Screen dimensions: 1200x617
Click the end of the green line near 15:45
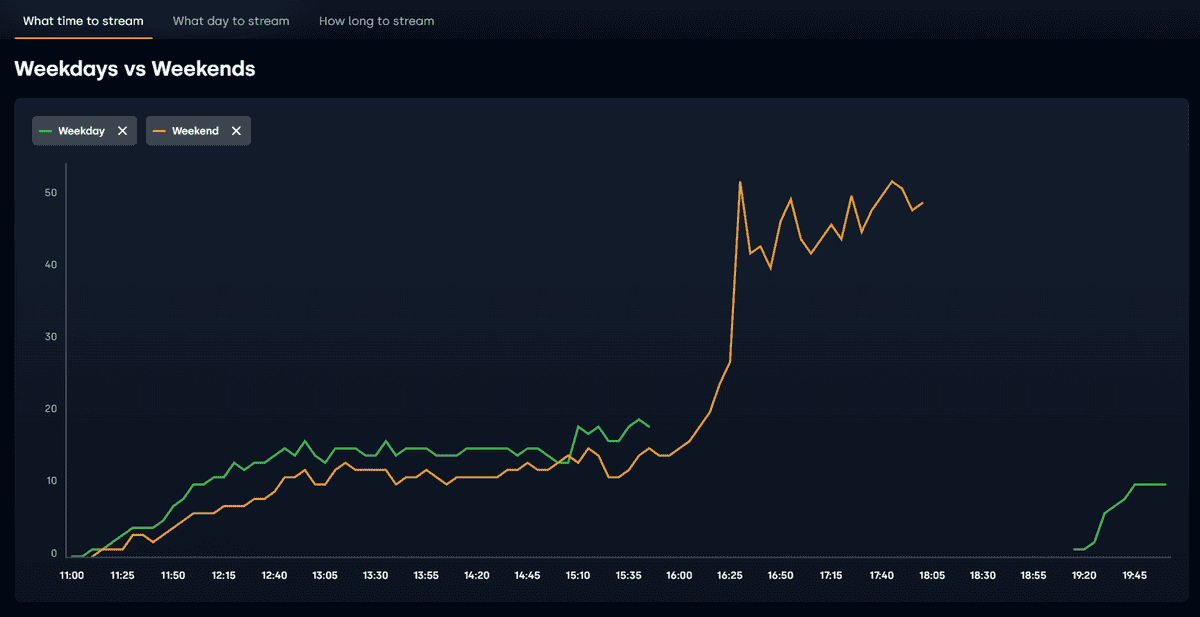[x=649, y=426]
